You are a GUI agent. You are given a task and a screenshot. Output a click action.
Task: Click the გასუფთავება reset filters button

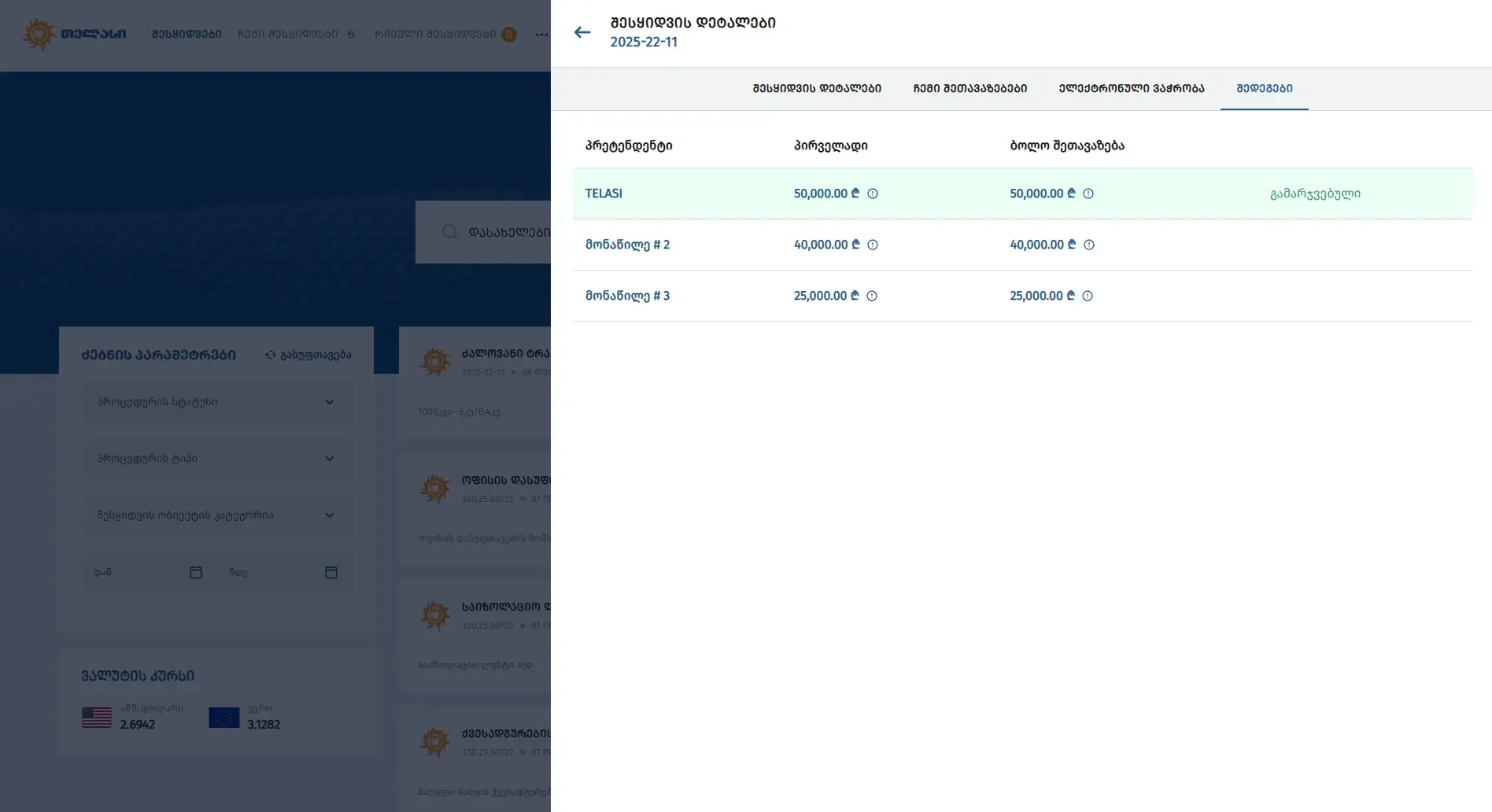tap(308, 355)
